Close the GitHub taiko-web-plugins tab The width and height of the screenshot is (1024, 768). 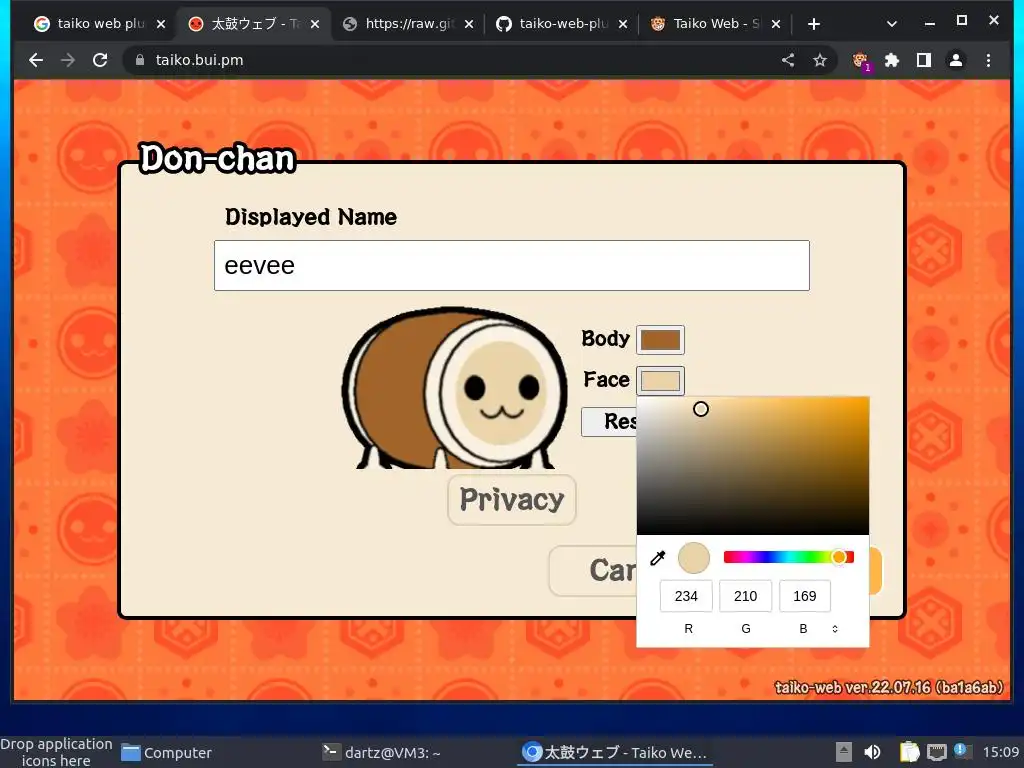pos(623,24)
